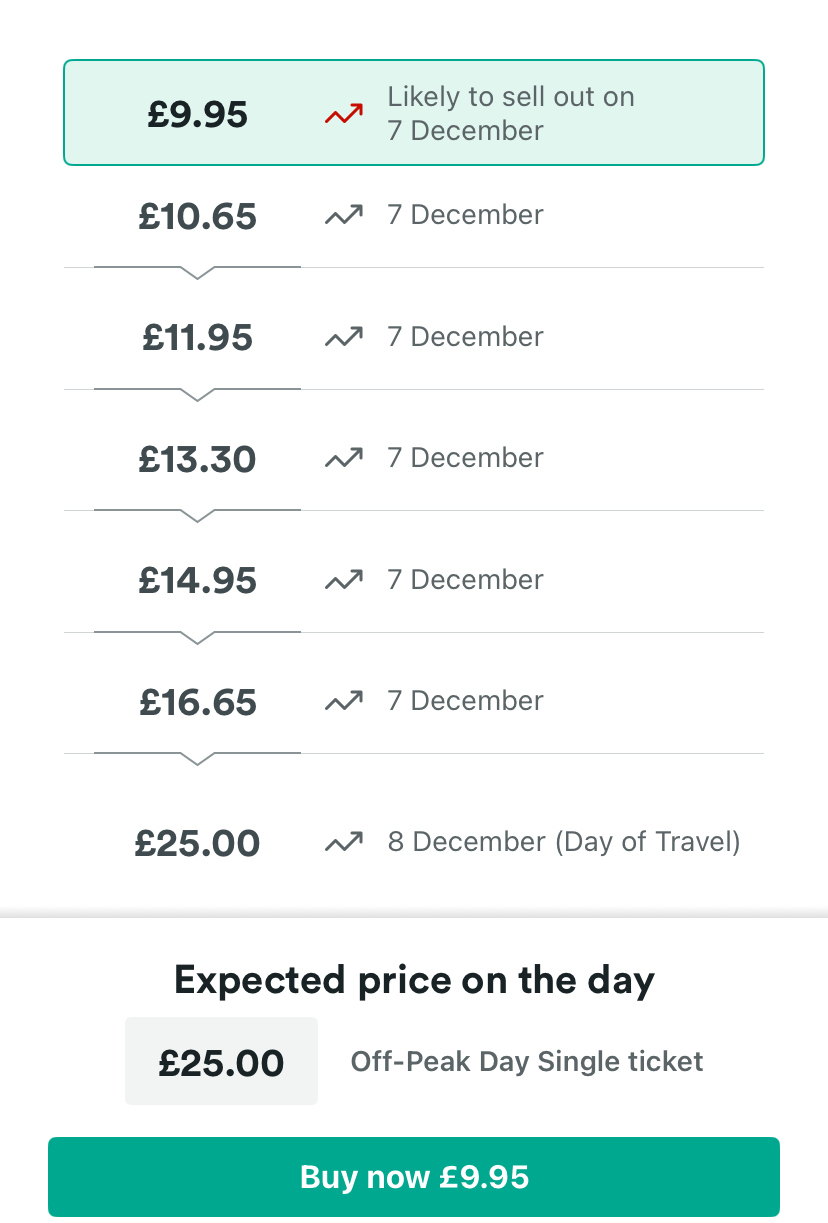
Task: Click the Off-Peak Day Single ticket label
Action: point(527,1061)
